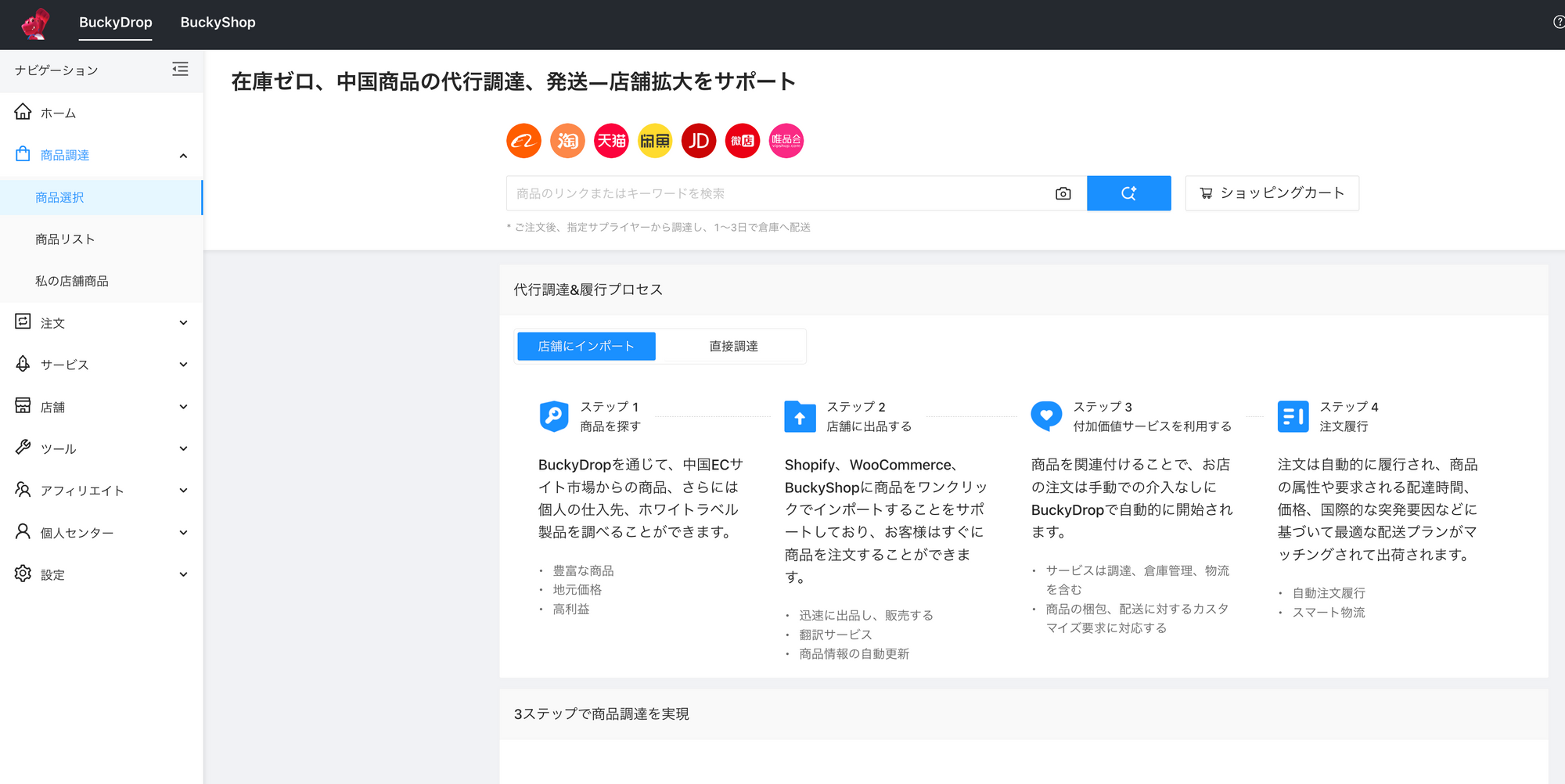Select the 1688 Alibaba orange marketplace icon
Screen dimensions: 1565x784
point(523,141)
